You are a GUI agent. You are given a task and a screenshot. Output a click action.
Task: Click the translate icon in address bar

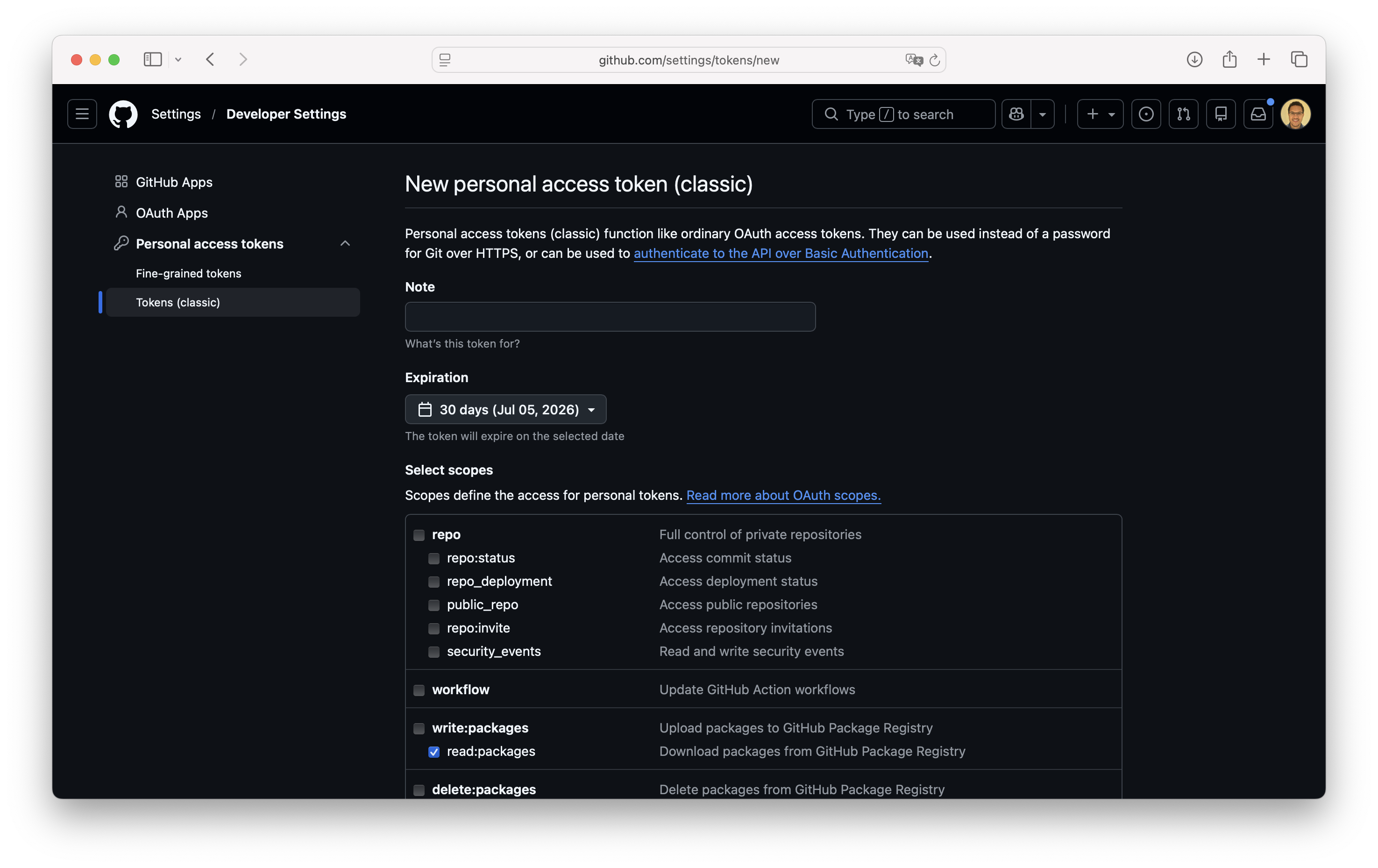(914, 59)
